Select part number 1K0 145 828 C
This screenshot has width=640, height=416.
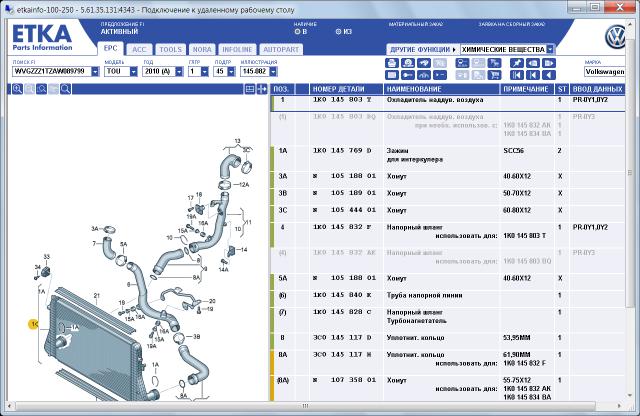pyautogui.click(x=342, y=312)
